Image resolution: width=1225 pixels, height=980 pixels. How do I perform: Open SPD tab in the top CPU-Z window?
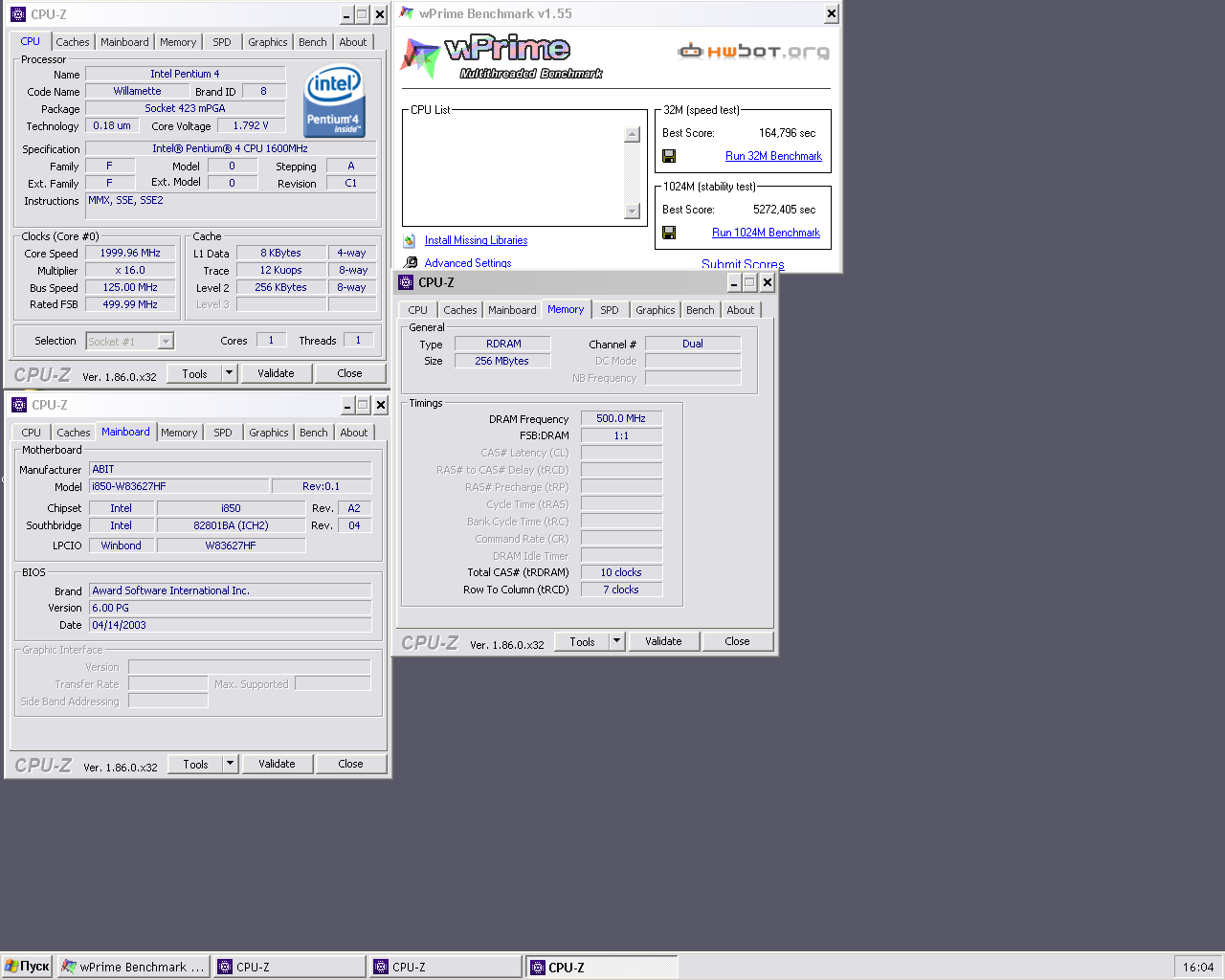click(222, 42)
